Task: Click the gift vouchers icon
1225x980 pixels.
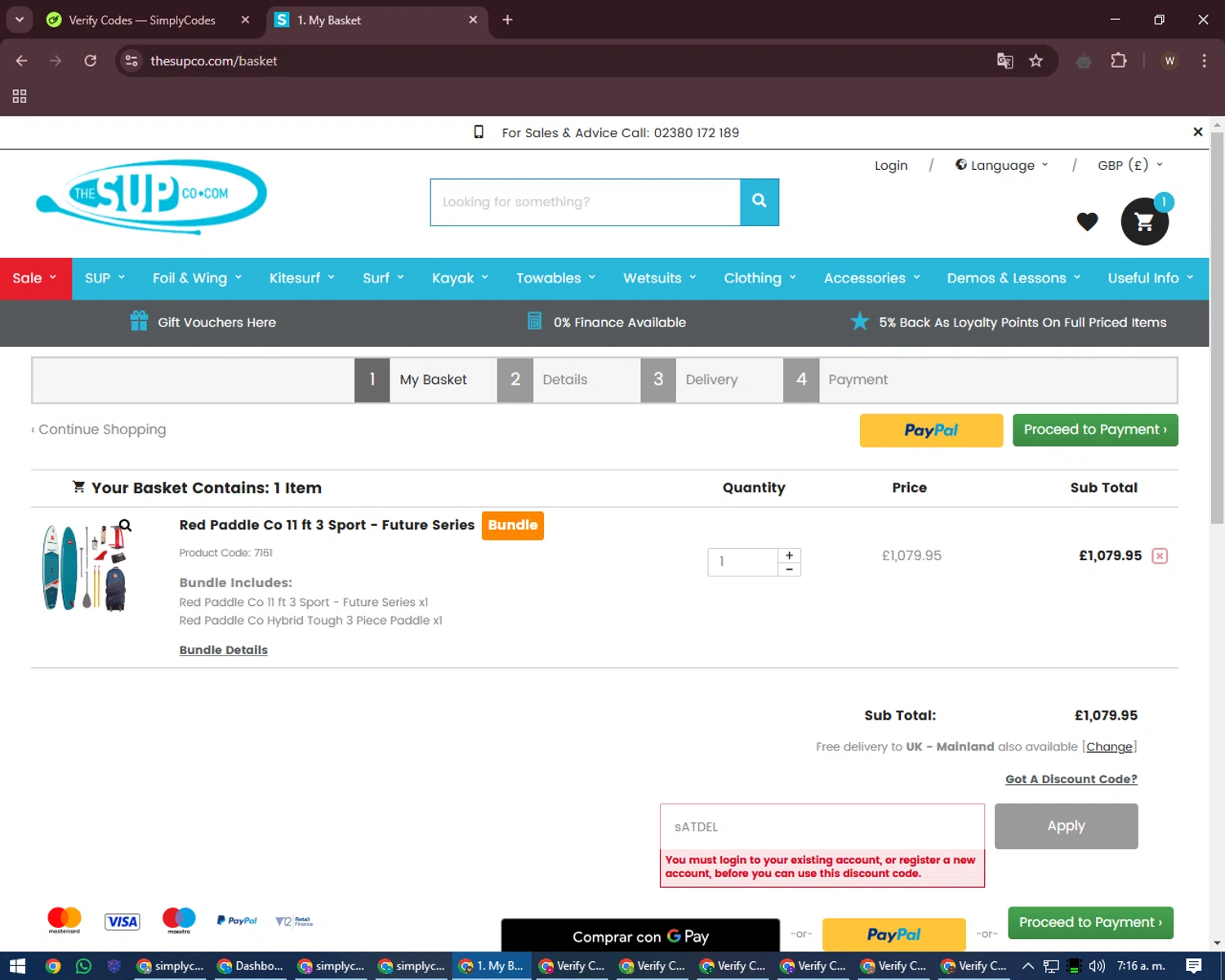Action: [139, 321]
